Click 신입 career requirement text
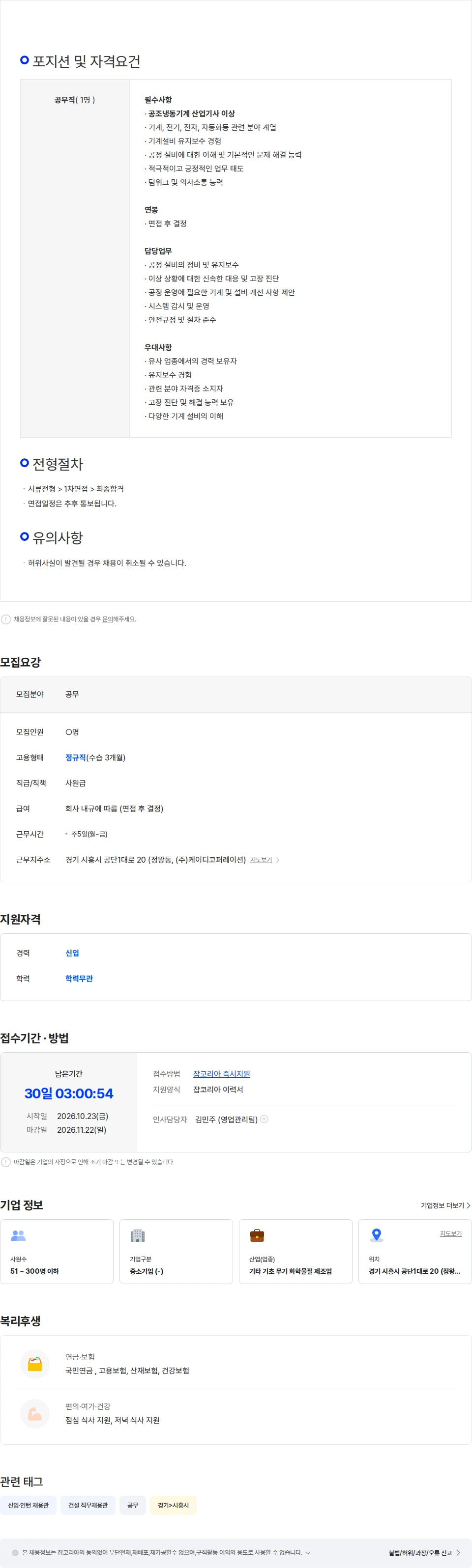The image size is (472, 1568). point(72,952)
